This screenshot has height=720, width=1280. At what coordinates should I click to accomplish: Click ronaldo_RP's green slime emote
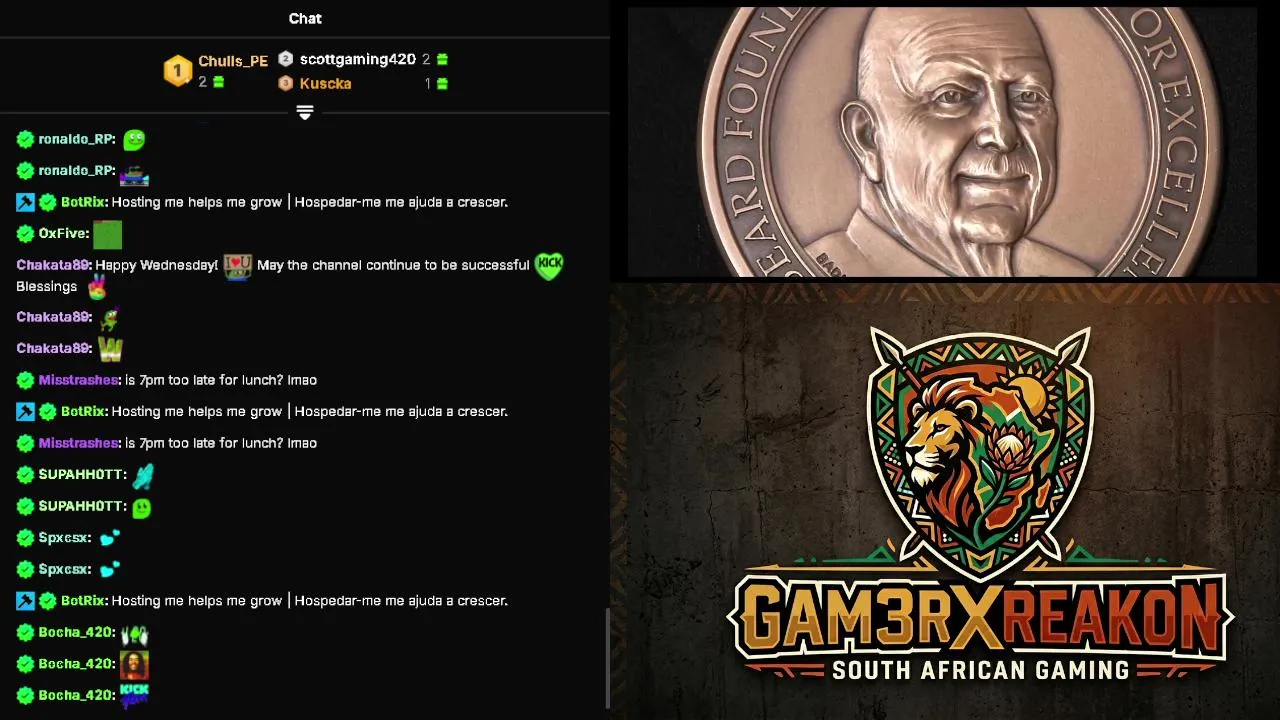click(x=134, y=139)
